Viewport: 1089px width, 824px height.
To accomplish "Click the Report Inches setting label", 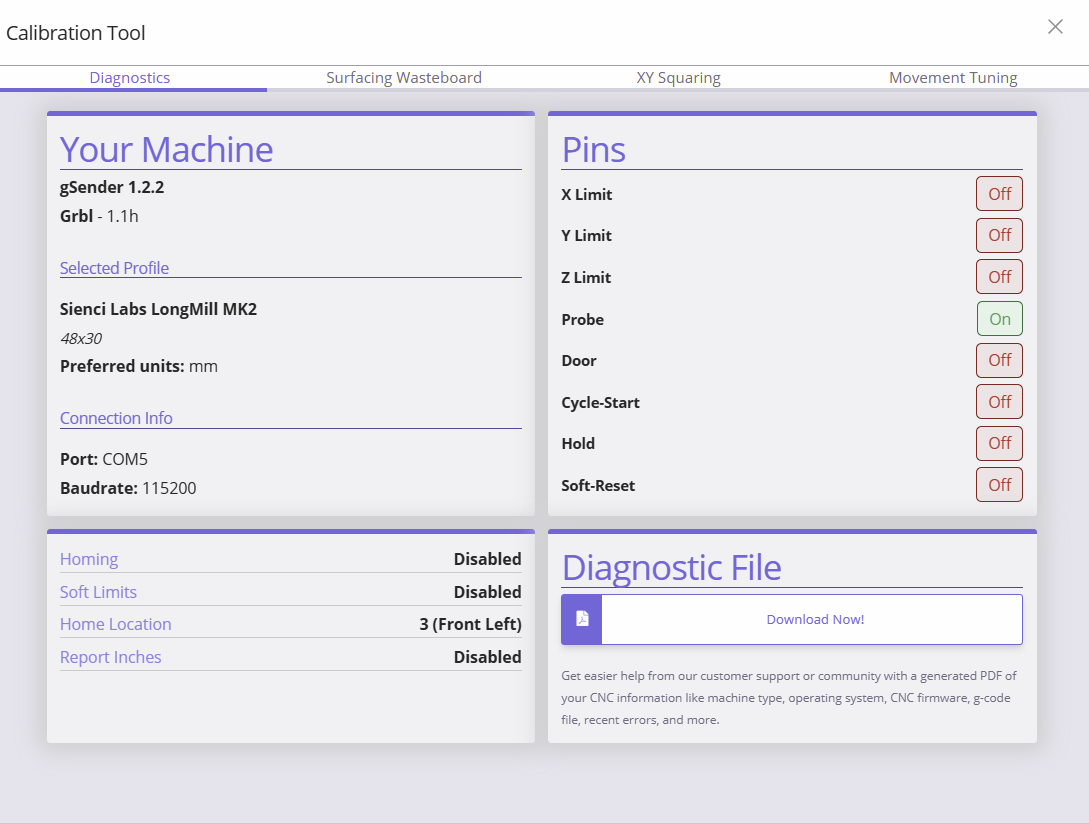I will point(110,657).
